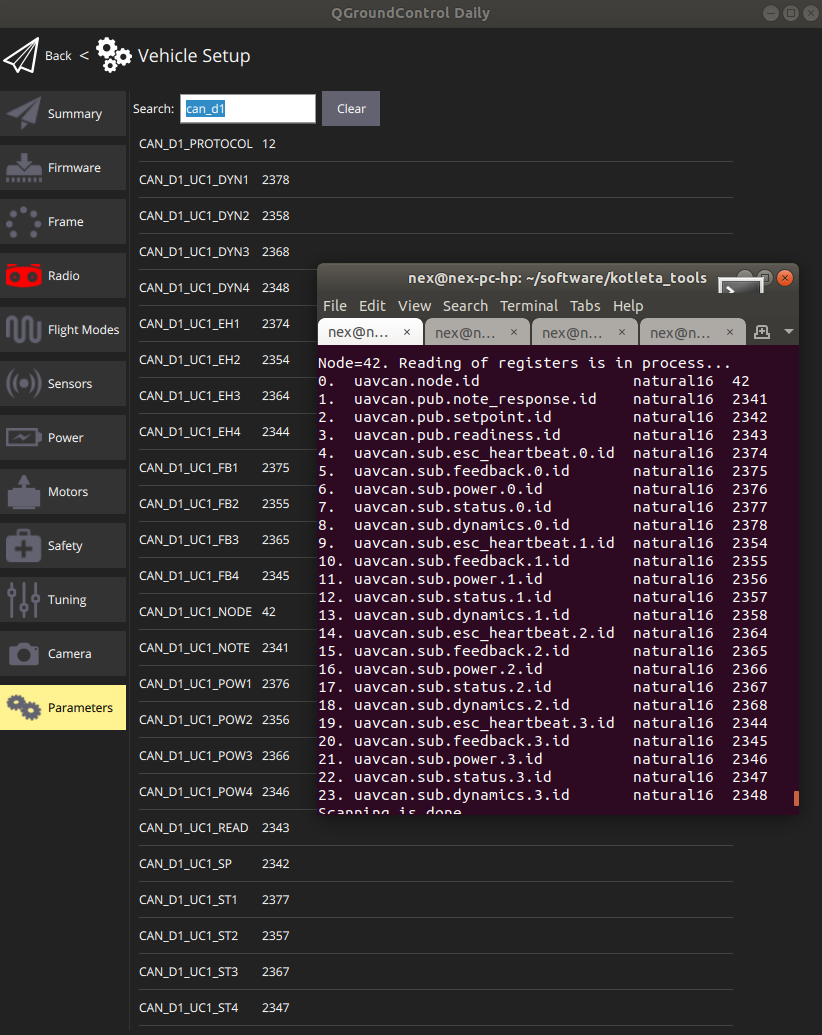
Task: Select the CAN_D1_UC1_DYN1 parameter row
Action: 436,180
